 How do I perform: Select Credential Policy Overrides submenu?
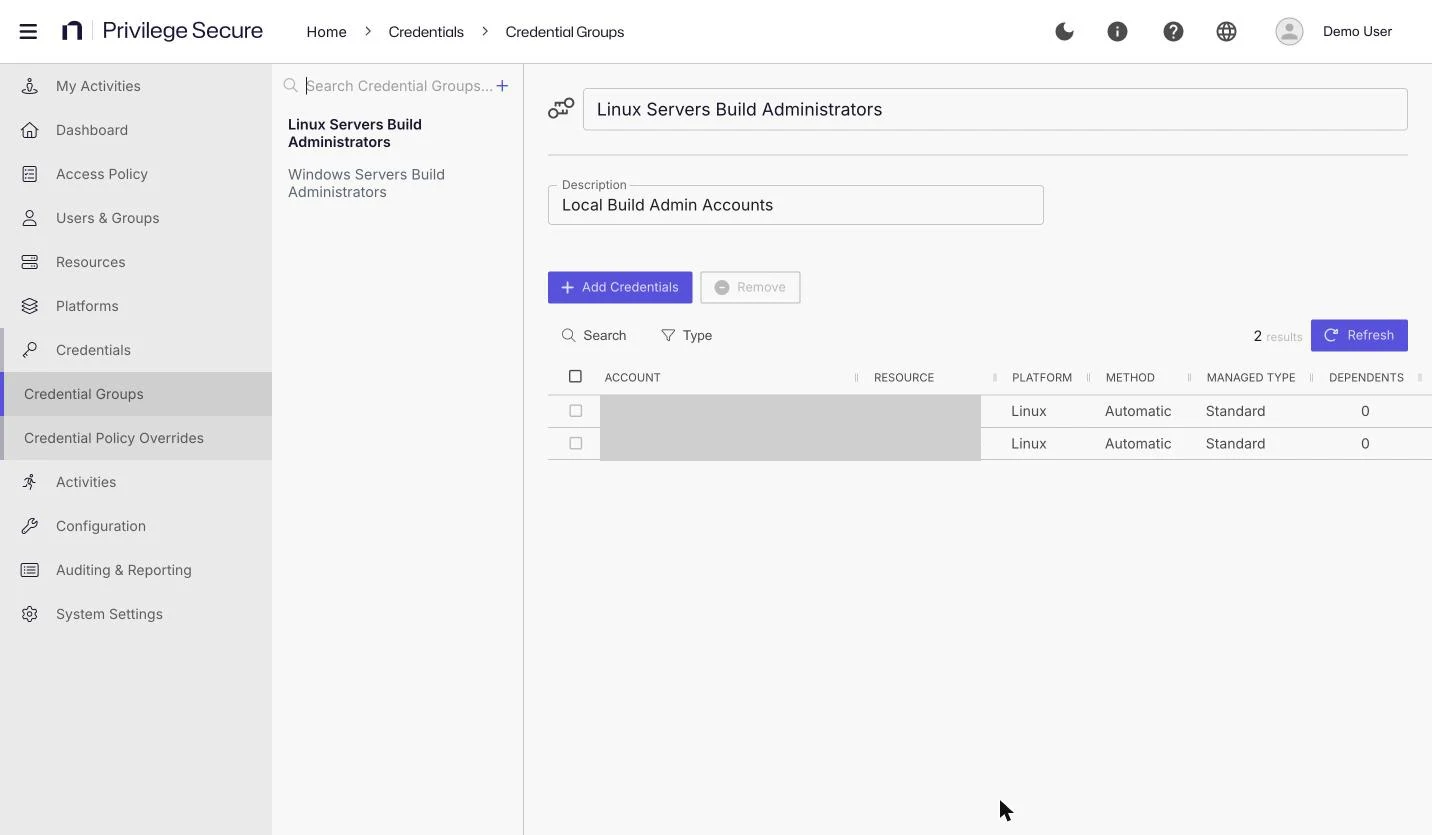[x=136, y=438]
